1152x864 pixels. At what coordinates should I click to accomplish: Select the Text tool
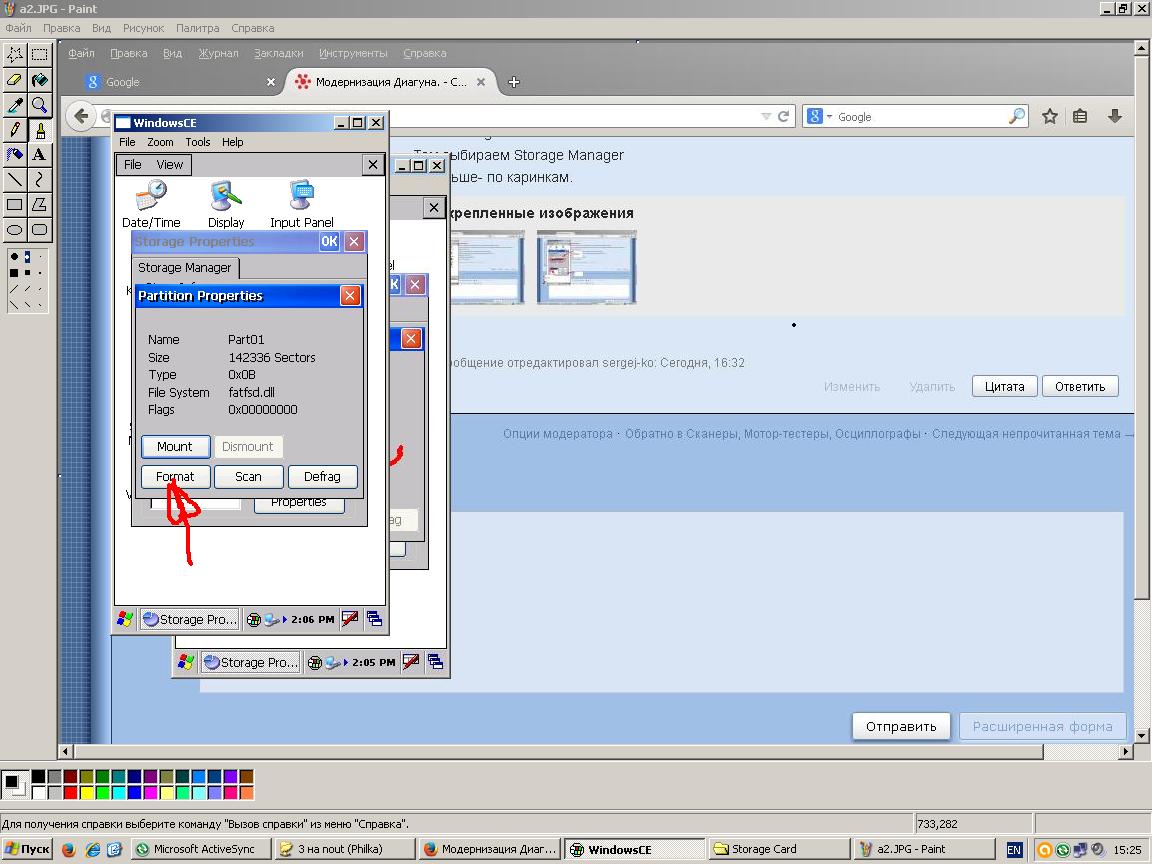[x=39, y=155]
